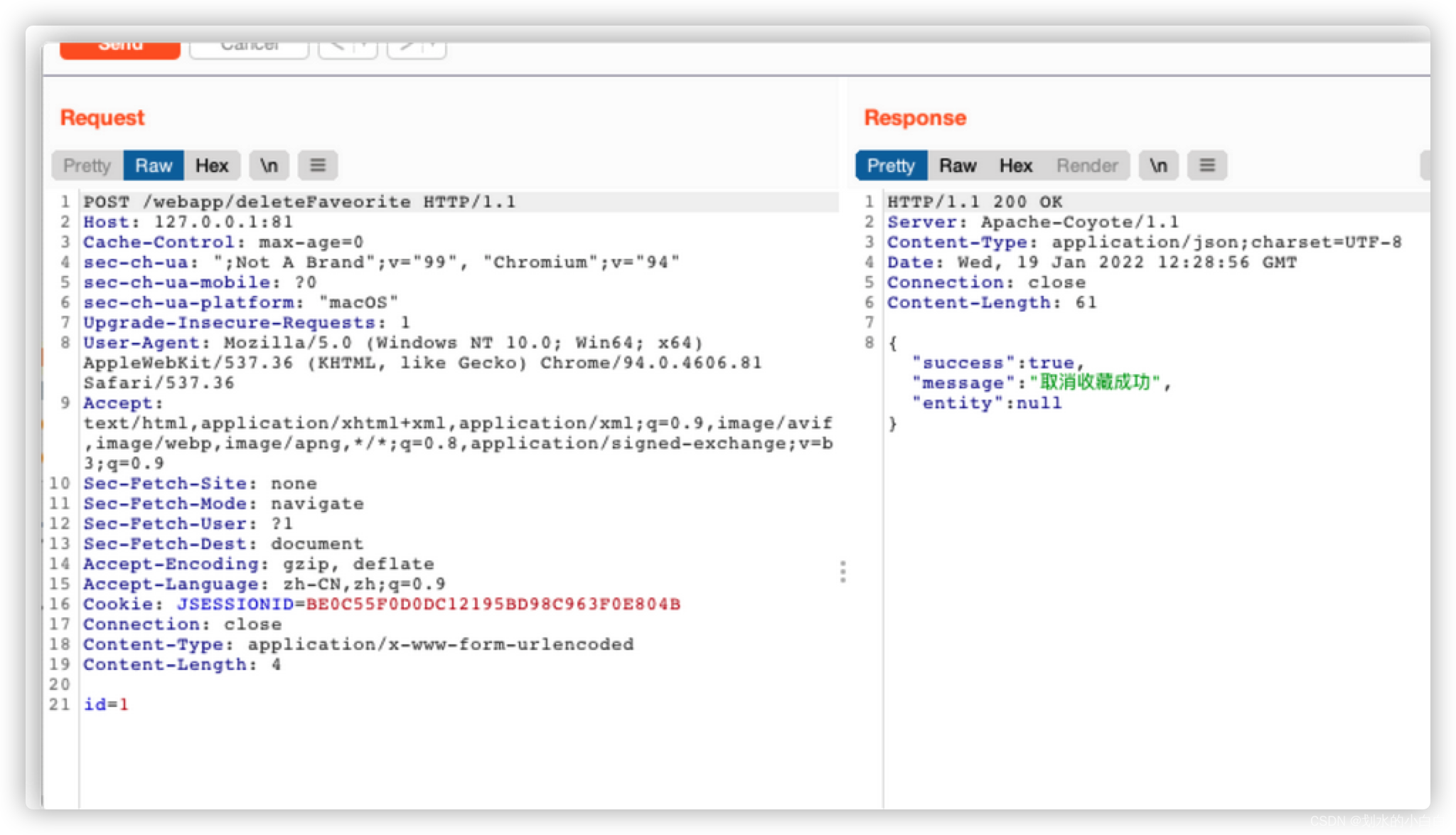Click the Accept-Encoding: gzip, deflate line
The height and width of the screenshot is (835, 1456).
click(259, 564)
